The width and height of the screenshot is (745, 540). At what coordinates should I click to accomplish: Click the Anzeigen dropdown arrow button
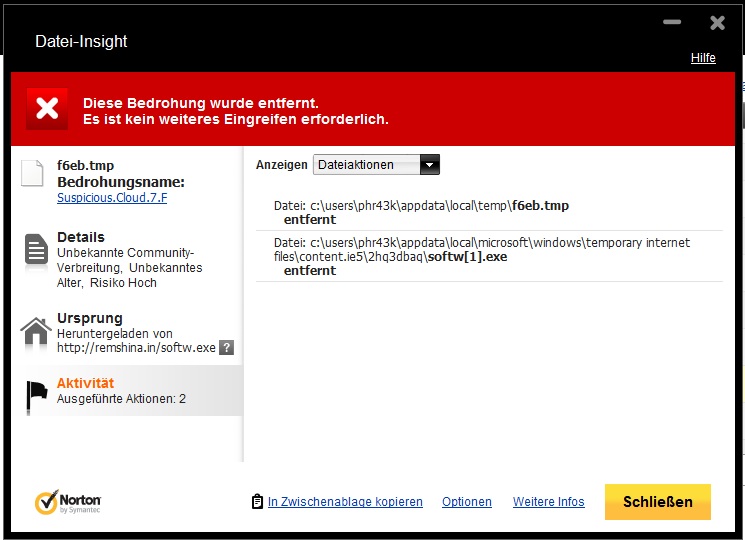[x=429, y=165]
